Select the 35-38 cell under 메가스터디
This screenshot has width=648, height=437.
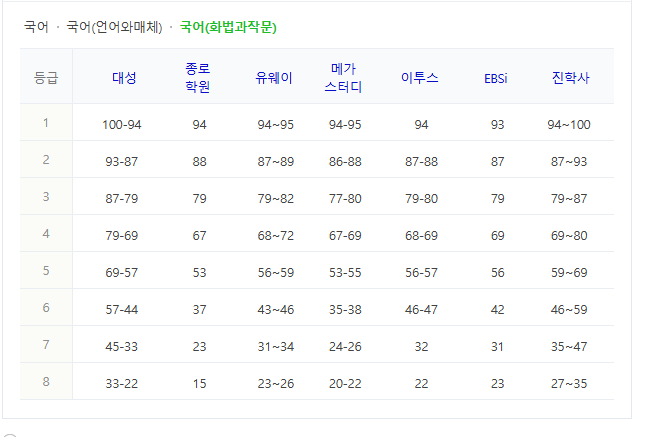click(x=345, y=310)
